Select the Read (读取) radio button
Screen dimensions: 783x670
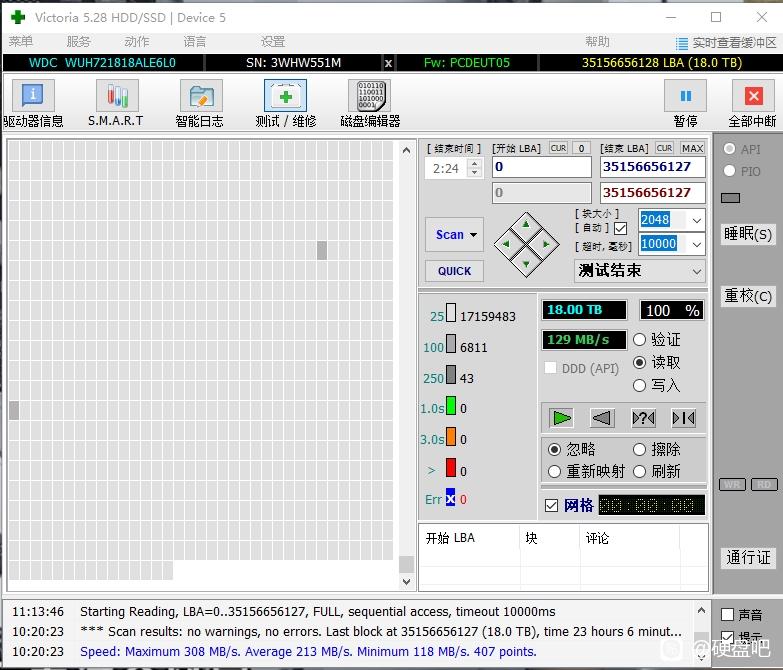tap(640, 362)
